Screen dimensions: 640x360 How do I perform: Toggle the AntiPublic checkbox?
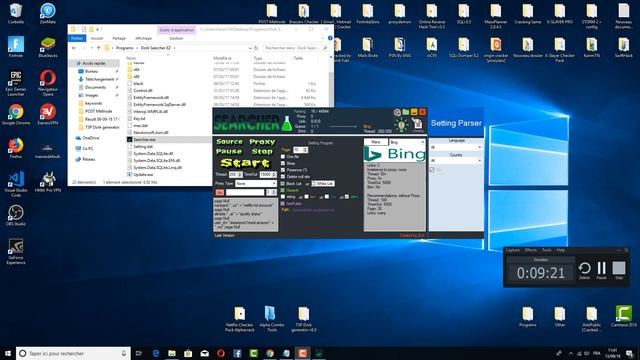coord(283,203)
